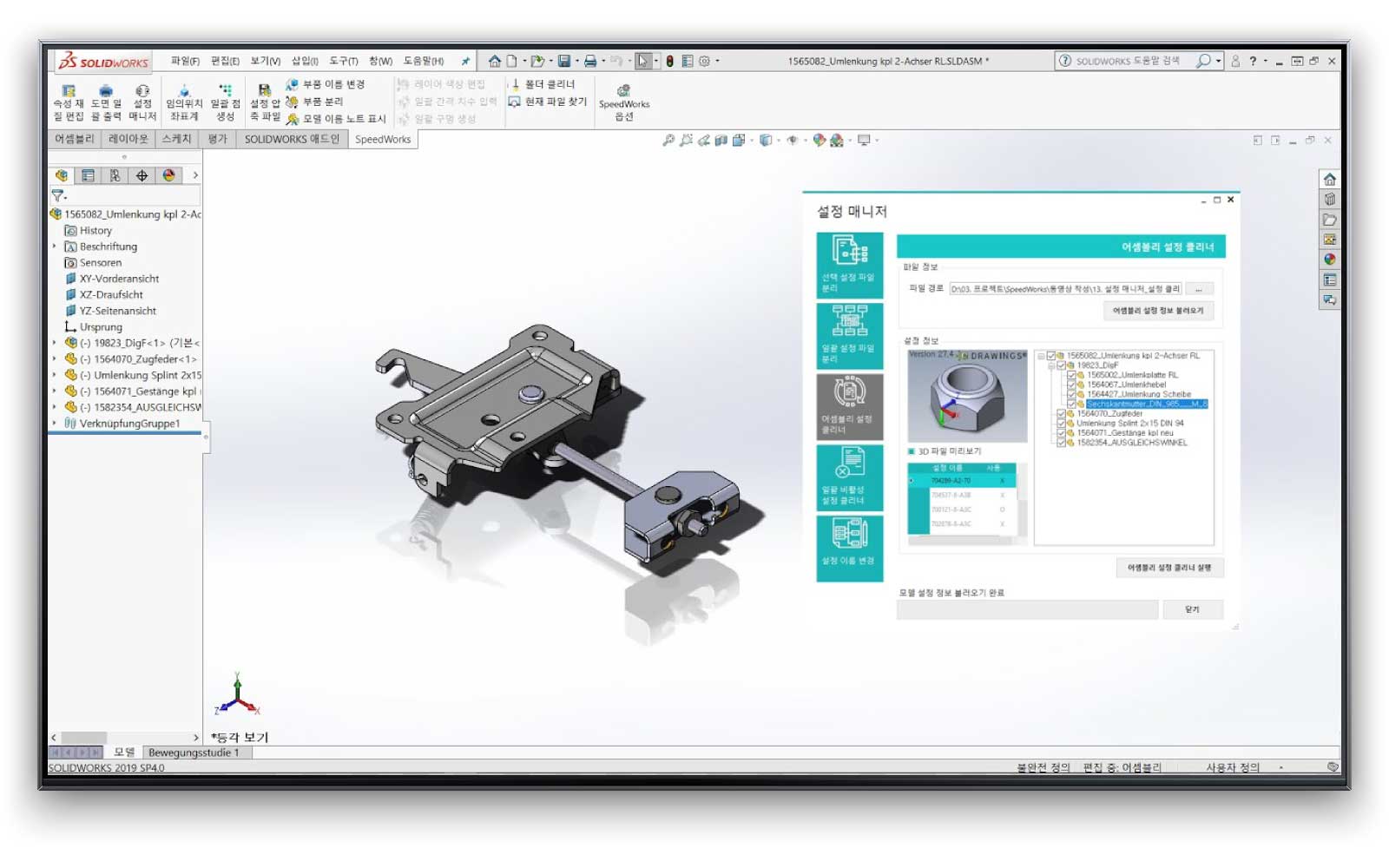1389x868 pixels.
Task: Open the File Explorer folder icon in the task pane
Action: click(1329, 220)
